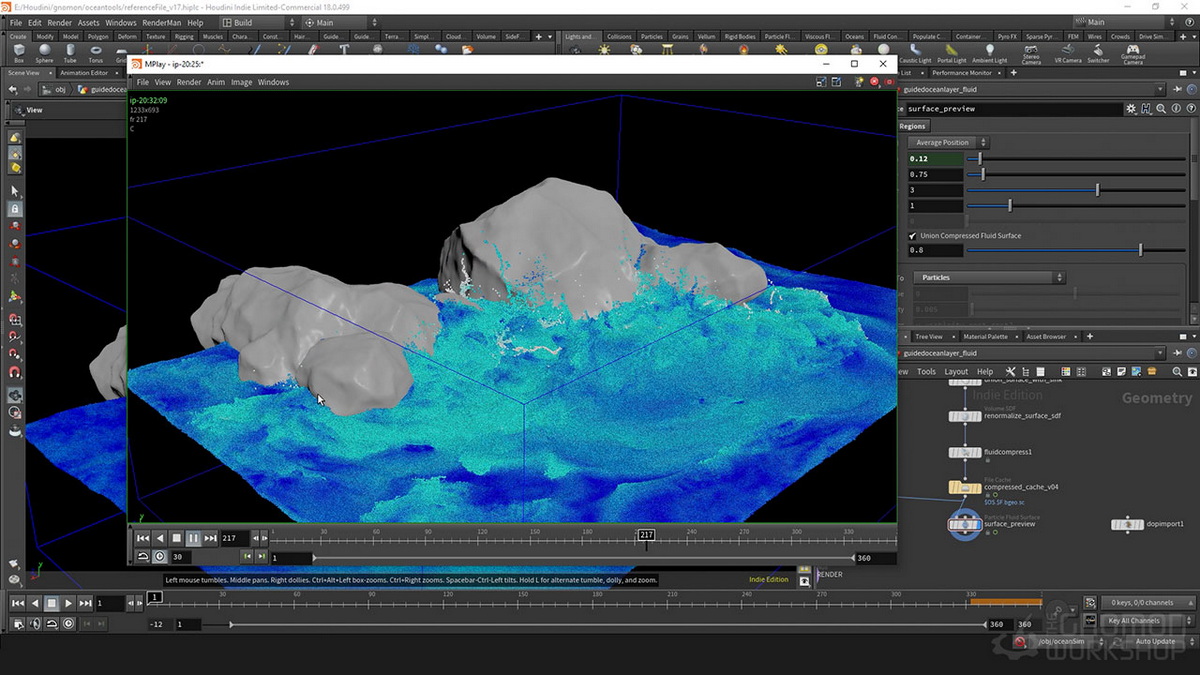Create a VR Camera from the shelf
Screen dimensions: 1200x675
click(x=1068, y=53)
